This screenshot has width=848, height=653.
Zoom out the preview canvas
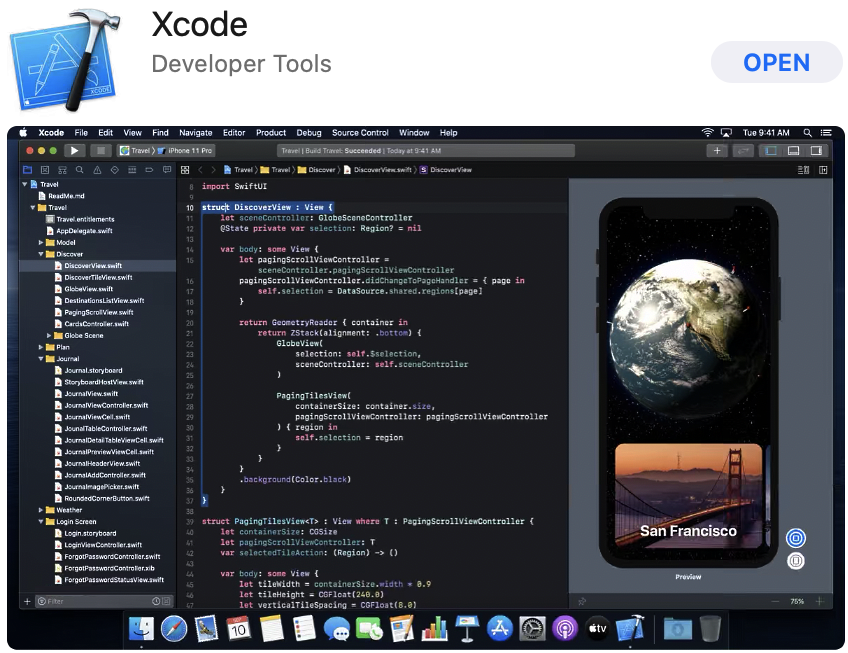[x=775, y=601]
